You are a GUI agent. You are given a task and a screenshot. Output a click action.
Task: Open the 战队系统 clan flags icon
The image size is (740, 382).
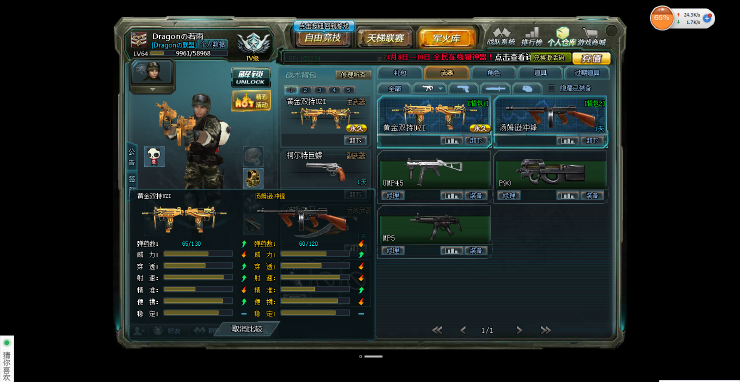pyautogui.click(x=501, y=36)
